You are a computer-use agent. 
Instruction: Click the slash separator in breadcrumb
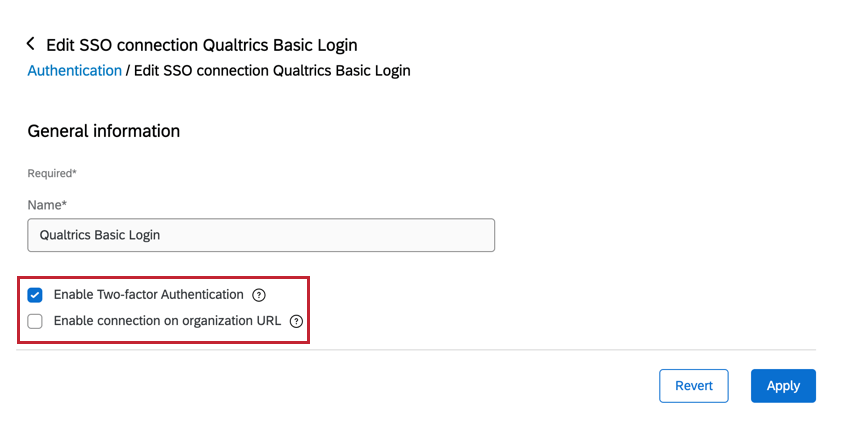click(x=128, y=71)
